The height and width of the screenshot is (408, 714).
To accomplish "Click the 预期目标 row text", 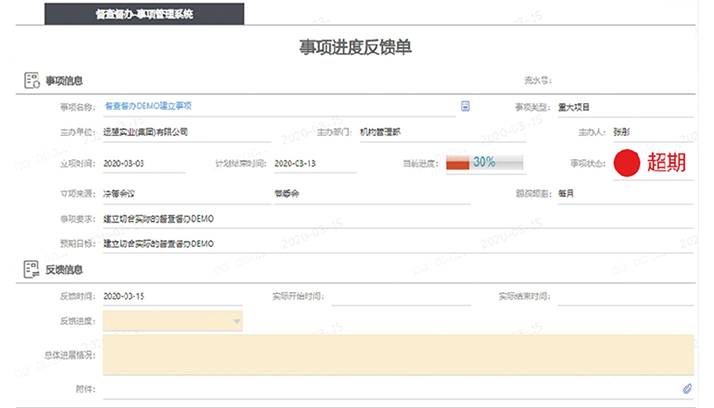I will [158, 244].
